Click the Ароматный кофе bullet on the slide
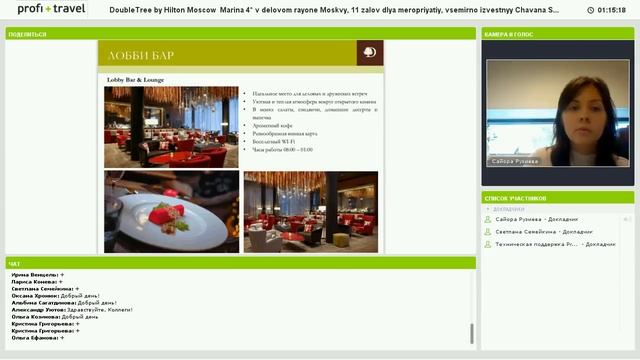The height and width of the screenshot is (360, 640). click(272, 126)
